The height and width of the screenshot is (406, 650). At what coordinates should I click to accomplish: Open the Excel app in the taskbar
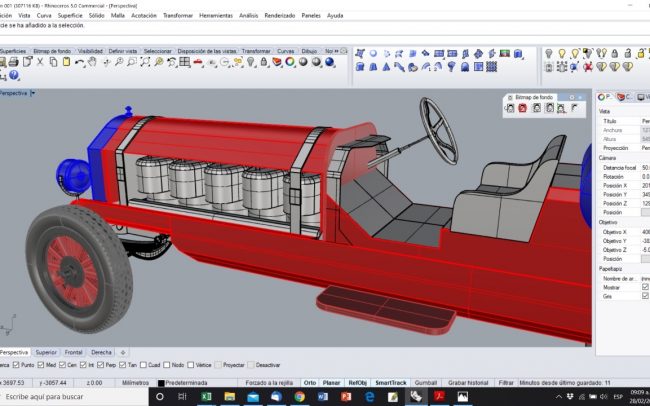[x=207, y=397]
